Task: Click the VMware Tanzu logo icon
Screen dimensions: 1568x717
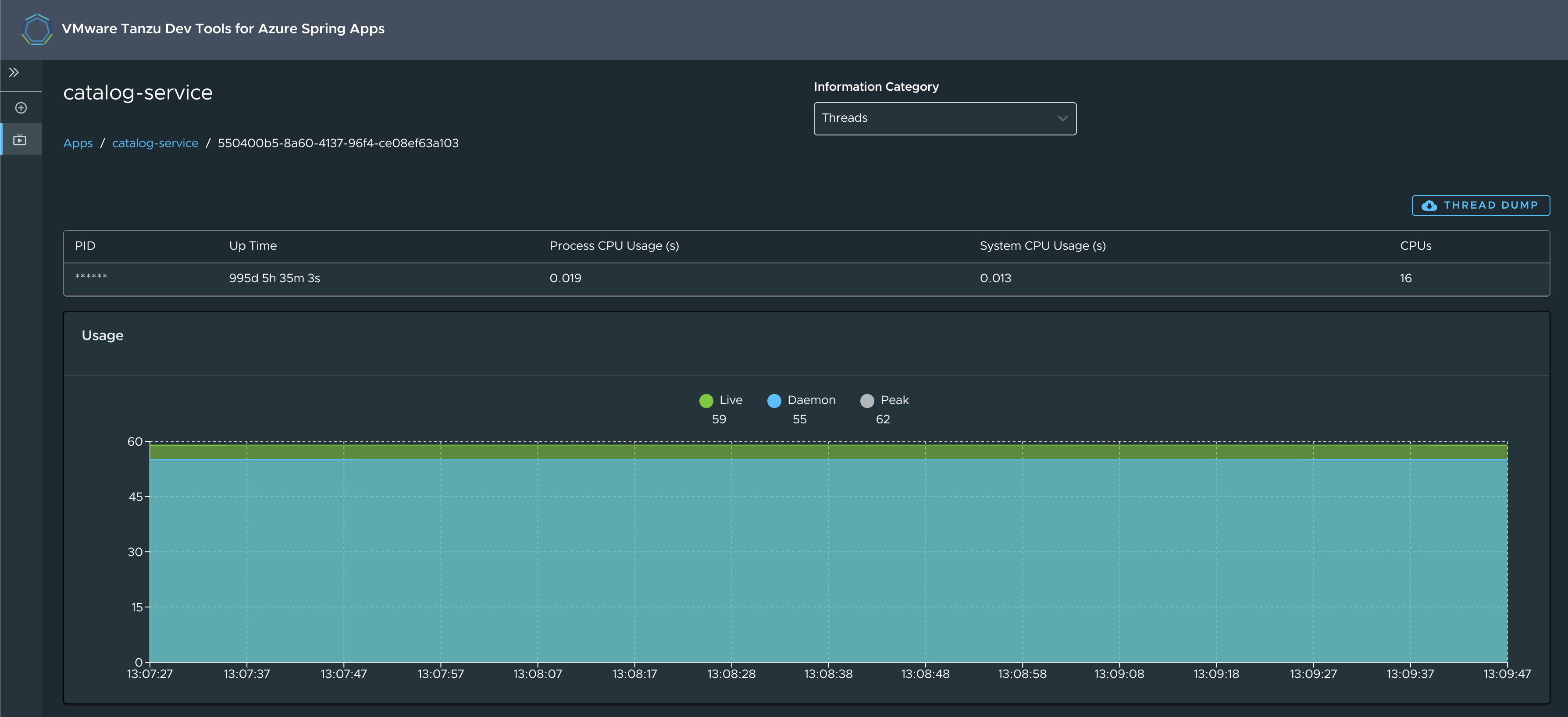Action: 36,29
